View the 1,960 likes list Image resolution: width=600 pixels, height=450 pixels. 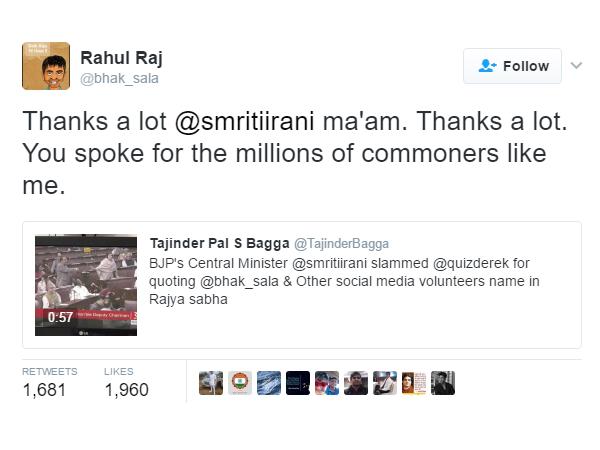[x=126, y=389]
